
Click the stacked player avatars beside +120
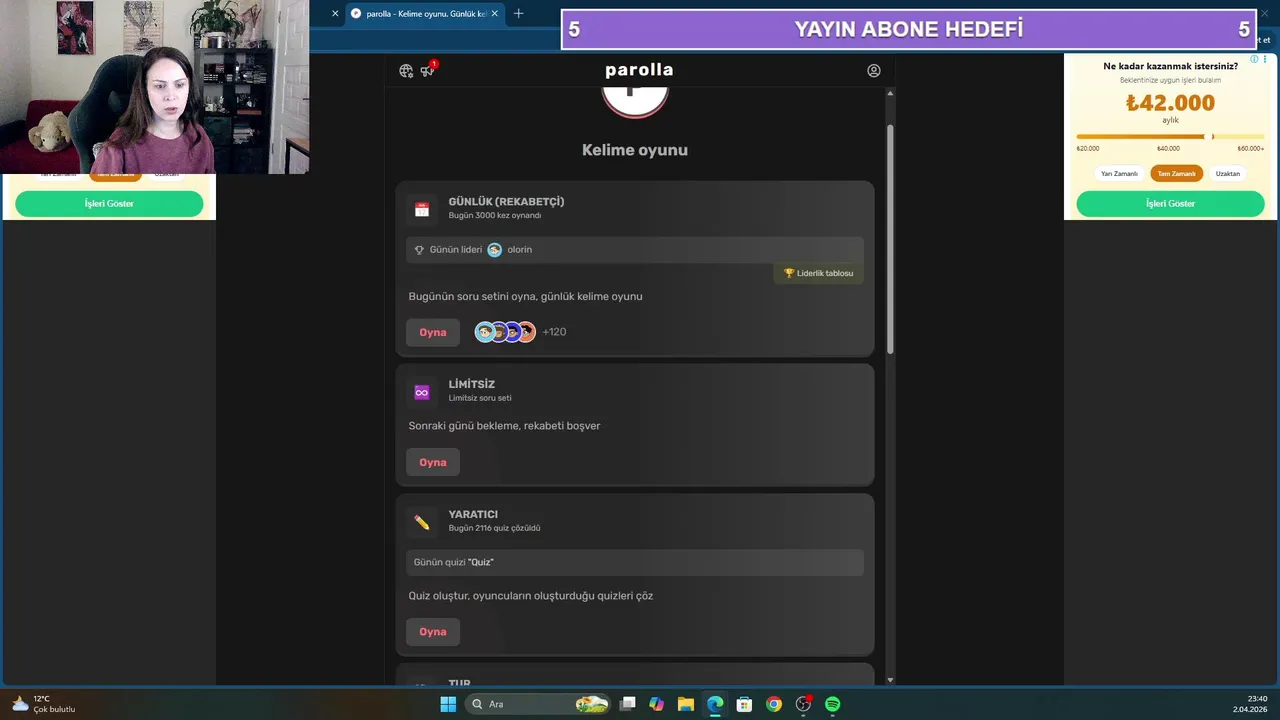click(x=505, y=332)
